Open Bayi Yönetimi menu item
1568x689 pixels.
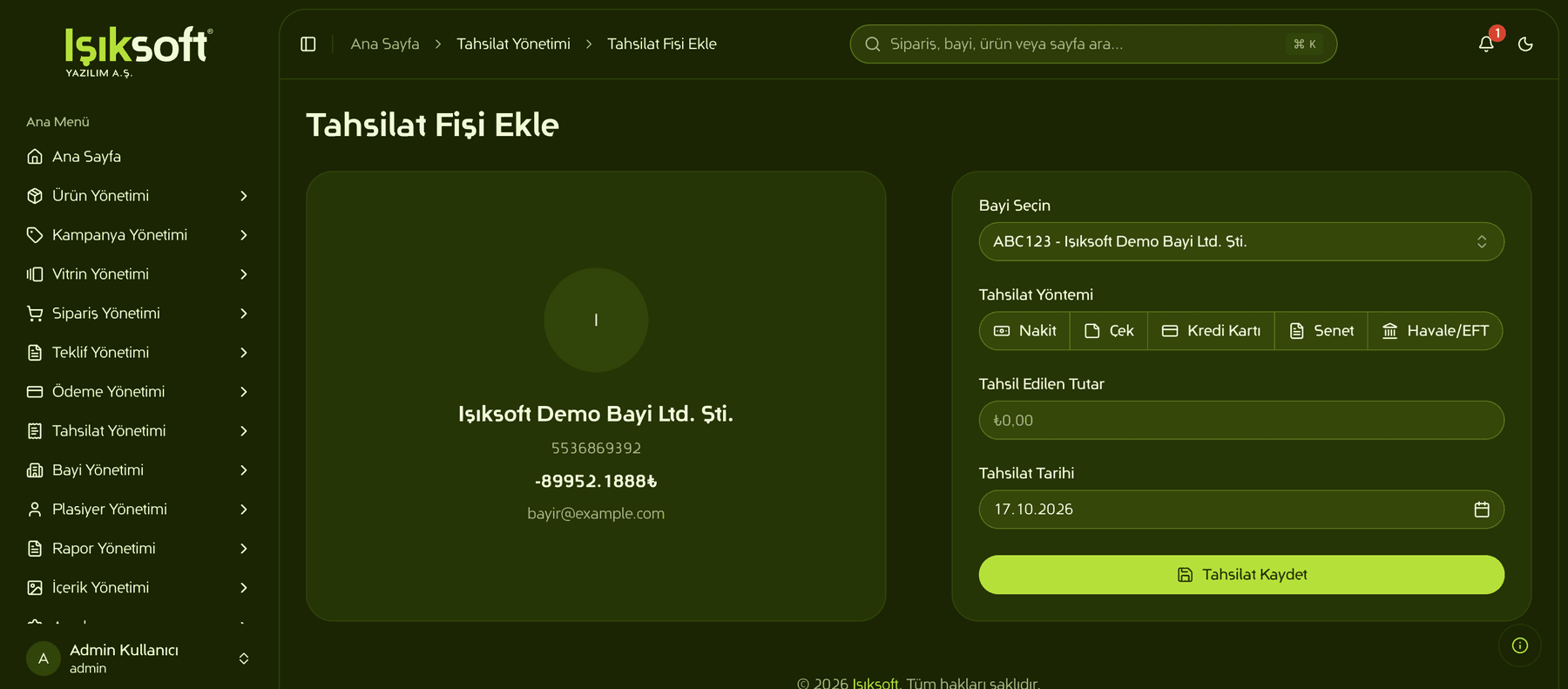[x=139, y=470]
